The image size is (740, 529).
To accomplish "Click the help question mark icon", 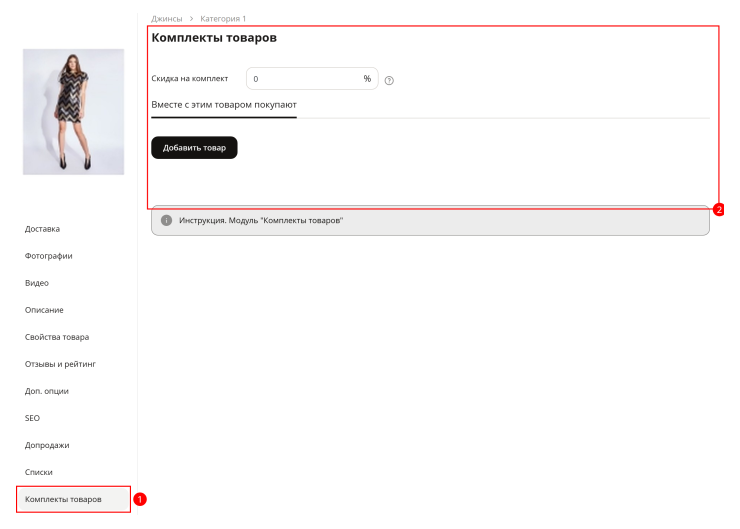I will point(389,81).
